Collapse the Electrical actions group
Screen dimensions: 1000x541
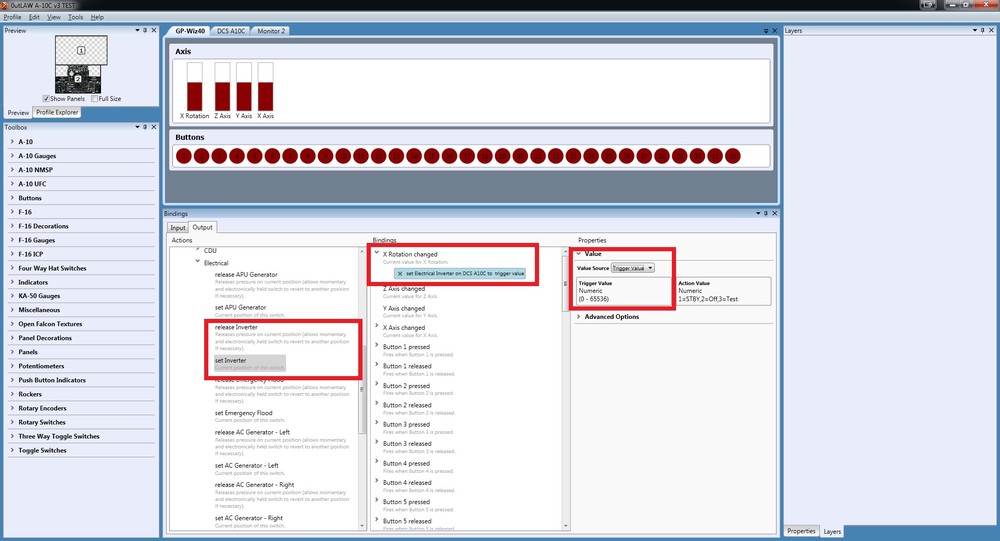pyautogui.click(x=198, y=262)
